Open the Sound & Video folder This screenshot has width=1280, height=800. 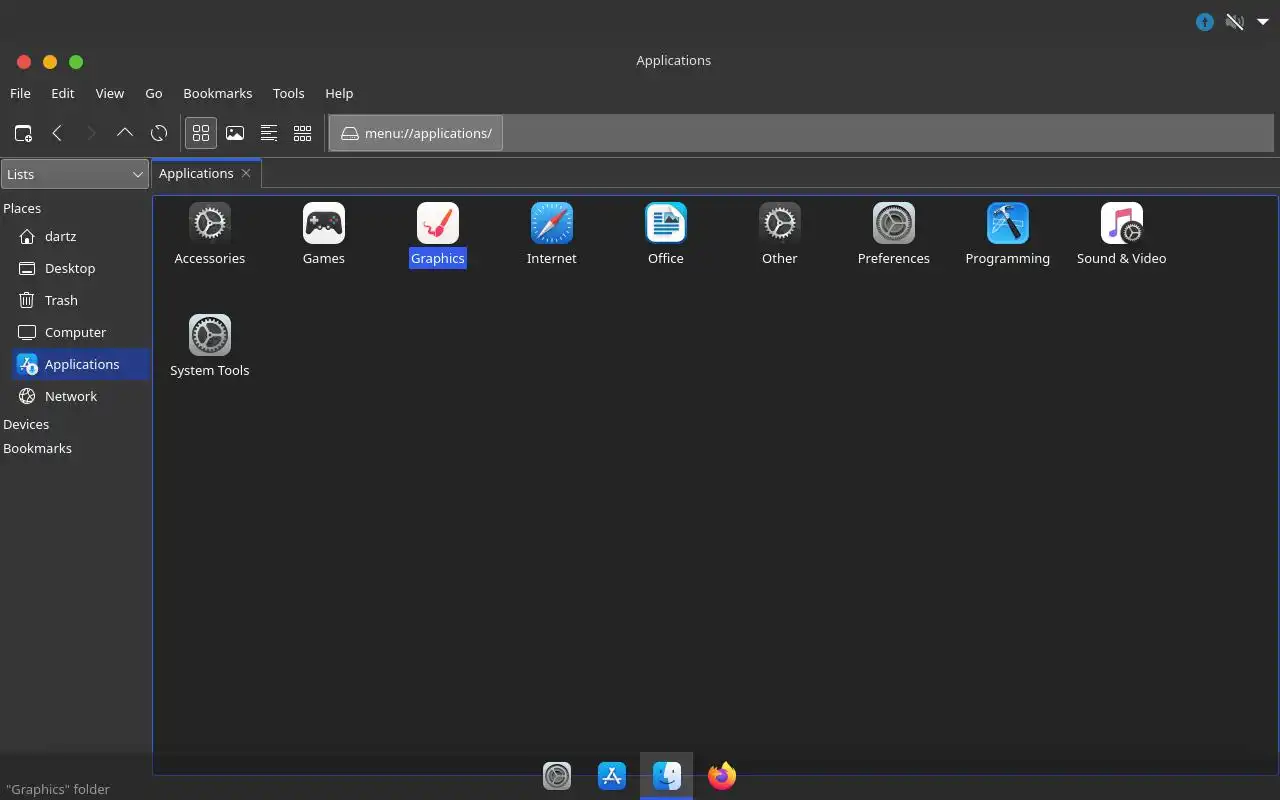(x=1122, y=234)
